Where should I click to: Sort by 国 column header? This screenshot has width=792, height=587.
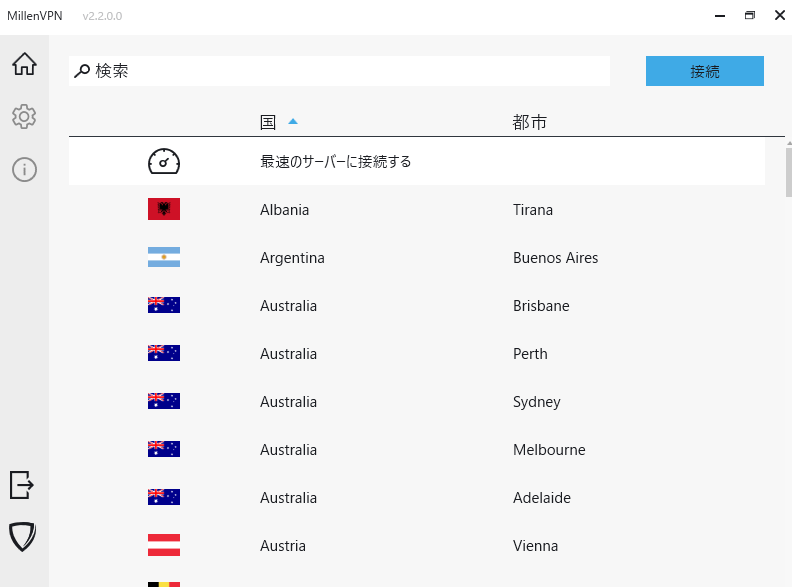click(268, 122)
